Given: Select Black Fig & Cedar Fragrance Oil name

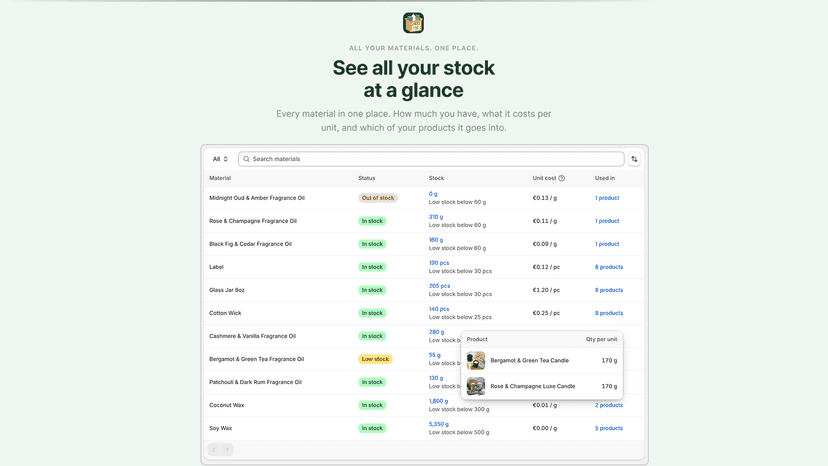Looking at the screenshot, I should click(x=251, y=244).
